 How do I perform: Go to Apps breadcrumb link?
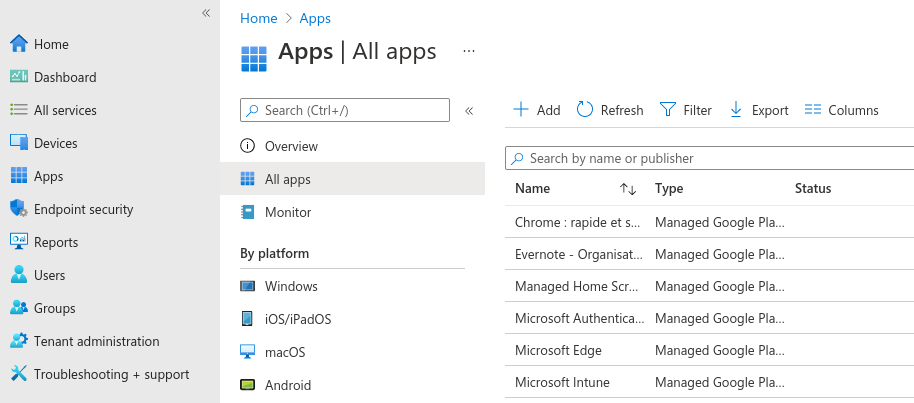(x=315, y=18)
